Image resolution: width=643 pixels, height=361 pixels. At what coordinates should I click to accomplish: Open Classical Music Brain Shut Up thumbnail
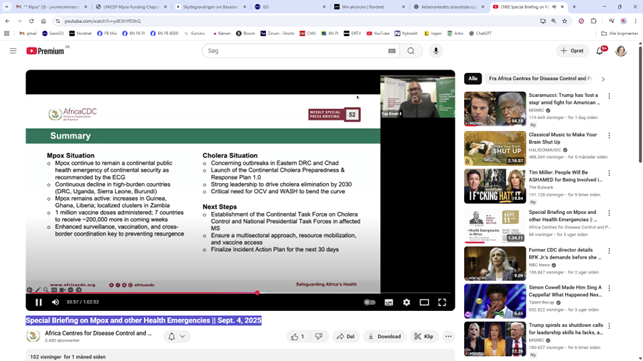(x=495, y=148)
